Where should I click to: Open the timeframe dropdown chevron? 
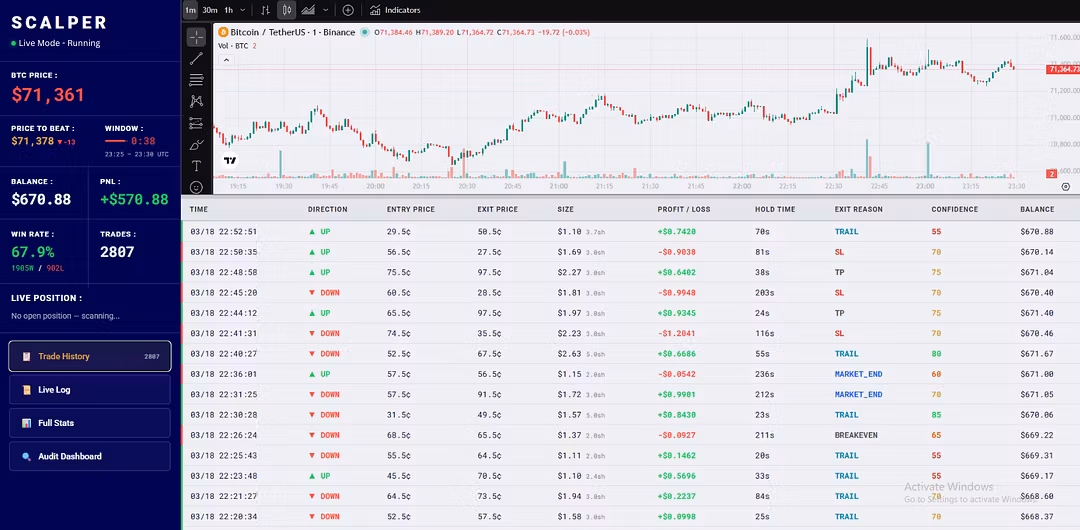tap(242, 10)
